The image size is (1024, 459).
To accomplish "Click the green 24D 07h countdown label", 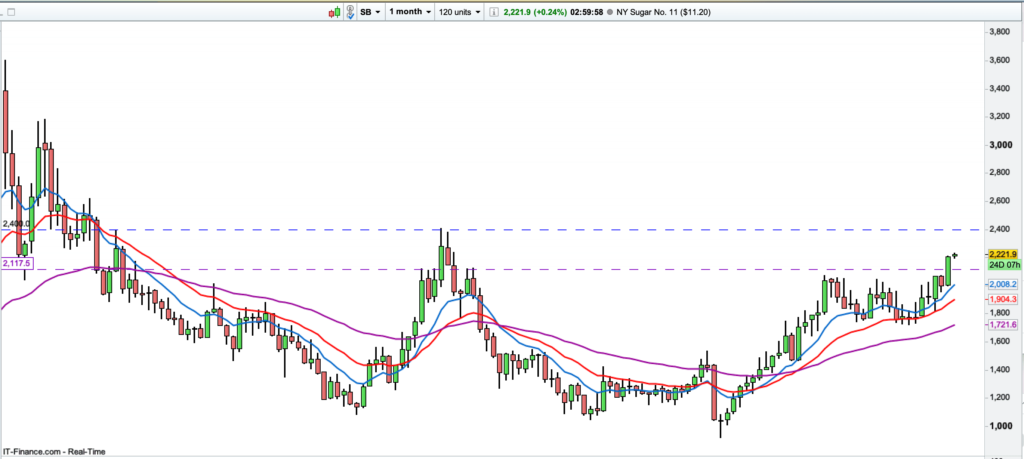I will click(x=1001, y=266).
